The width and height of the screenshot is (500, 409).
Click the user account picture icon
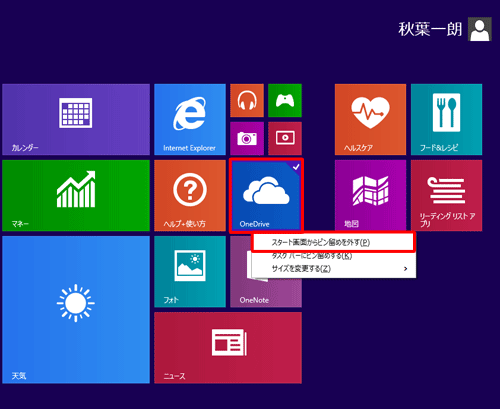(x=480, y=29)
